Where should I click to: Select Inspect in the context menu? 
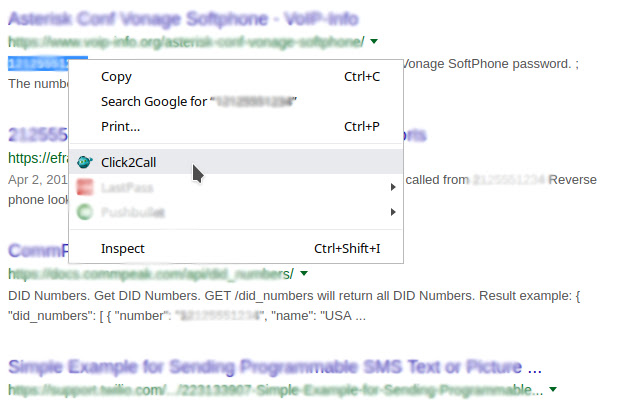point(123,248)
